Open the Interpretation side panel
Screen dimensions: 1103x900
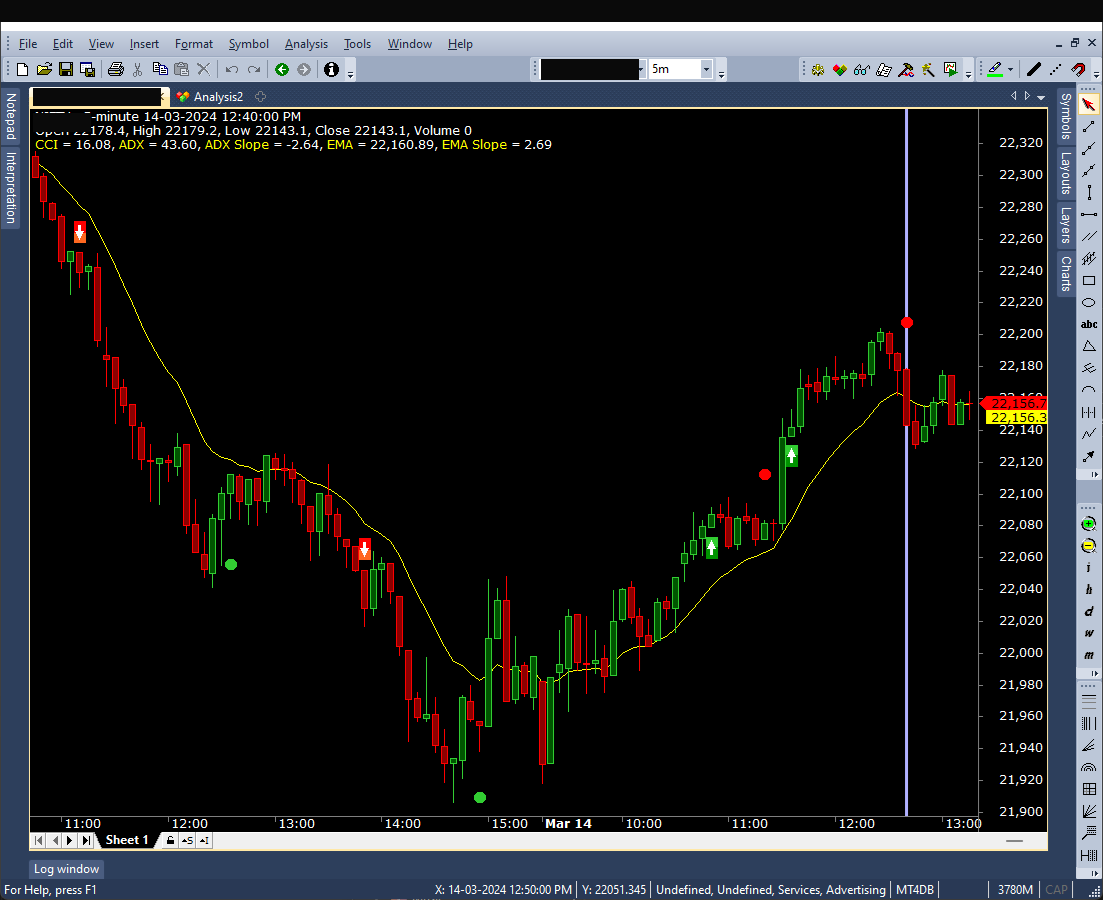(x=11, y=187)
